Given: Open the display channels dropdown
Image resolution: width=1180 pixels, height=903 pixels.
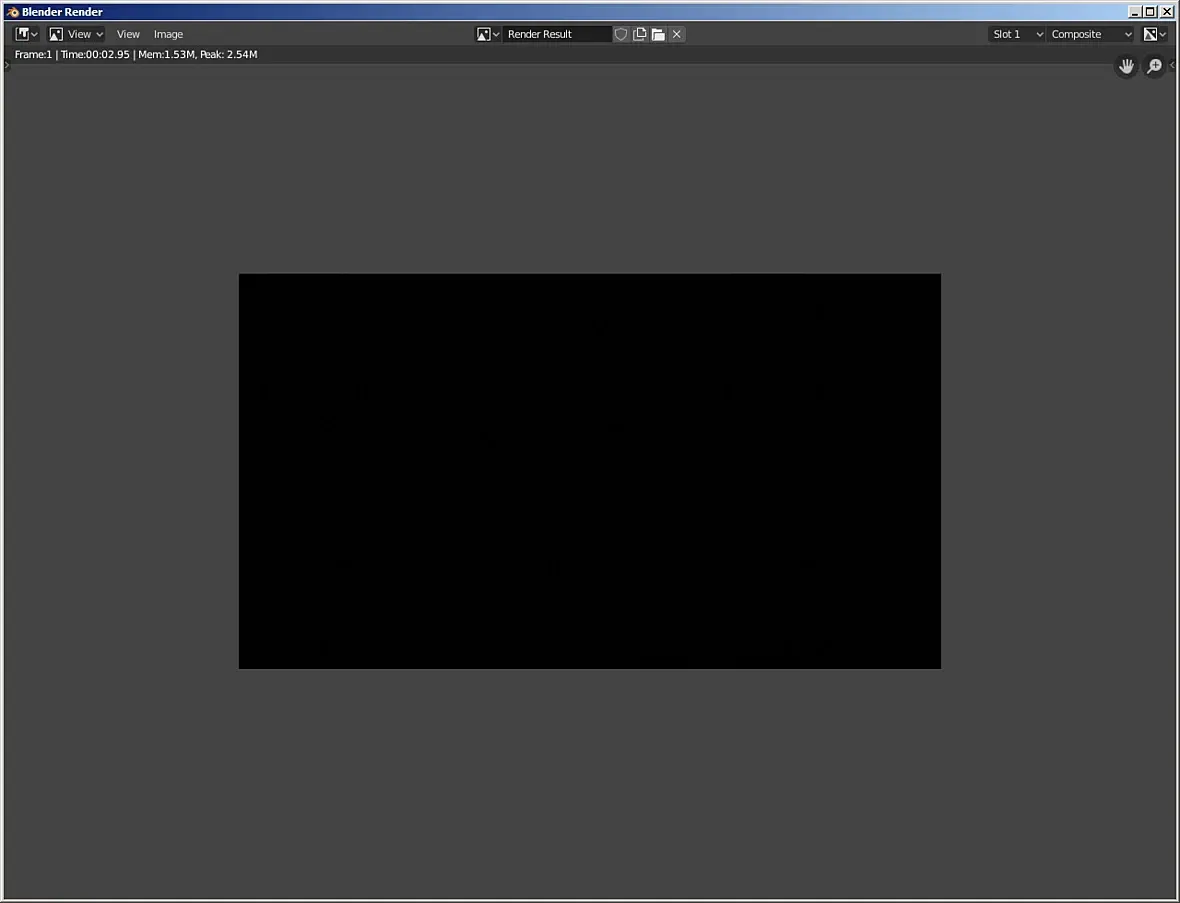Looking at the screenshot, I should click(1154, 35).
